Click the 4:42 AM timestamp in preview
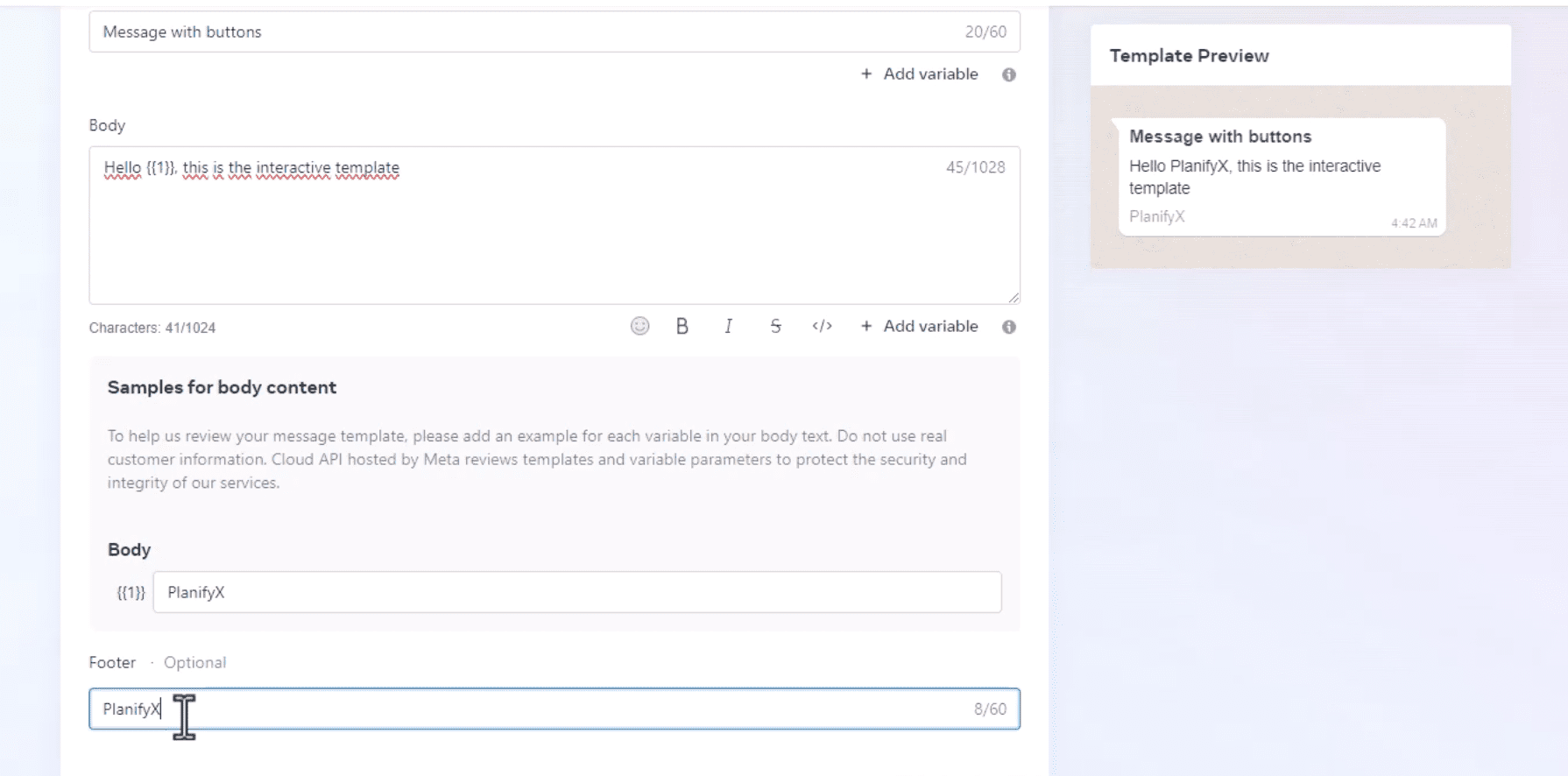The image size is (1568, 776). pyautogui.click(x=1414, y=223)
